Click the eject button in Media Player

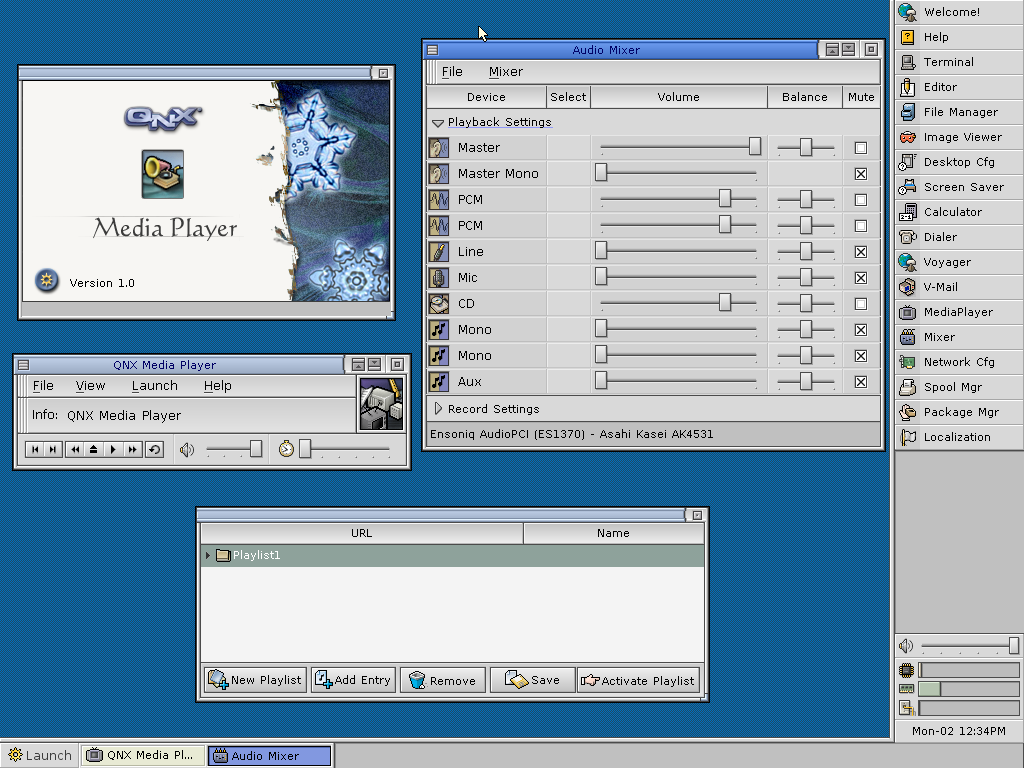93,449
